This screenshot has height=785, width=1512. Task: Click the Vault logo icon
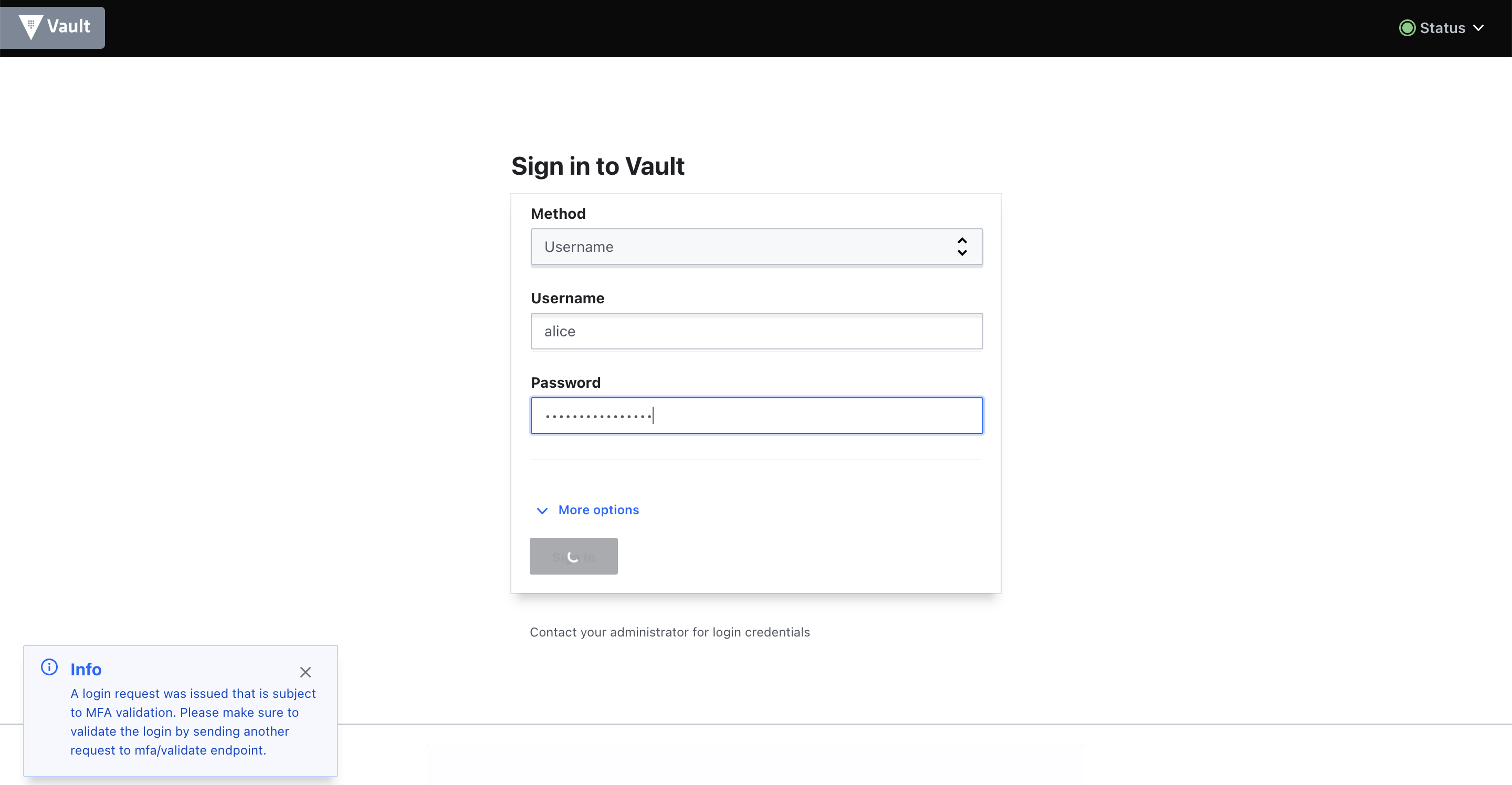tap(30, 26)
